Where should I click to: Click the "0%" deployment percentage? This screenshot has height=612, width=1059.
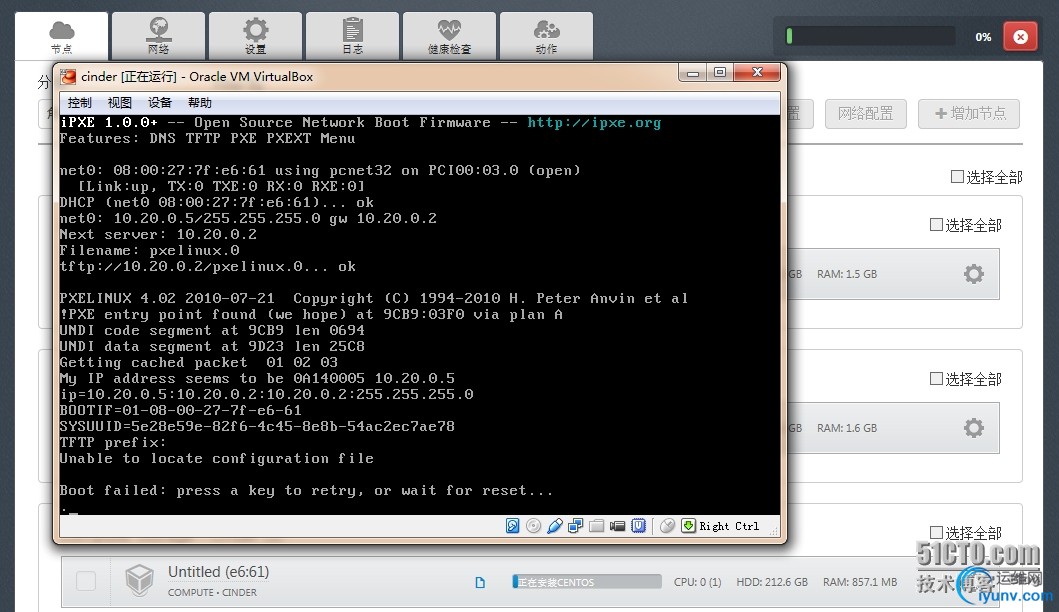tap(983, 37)
